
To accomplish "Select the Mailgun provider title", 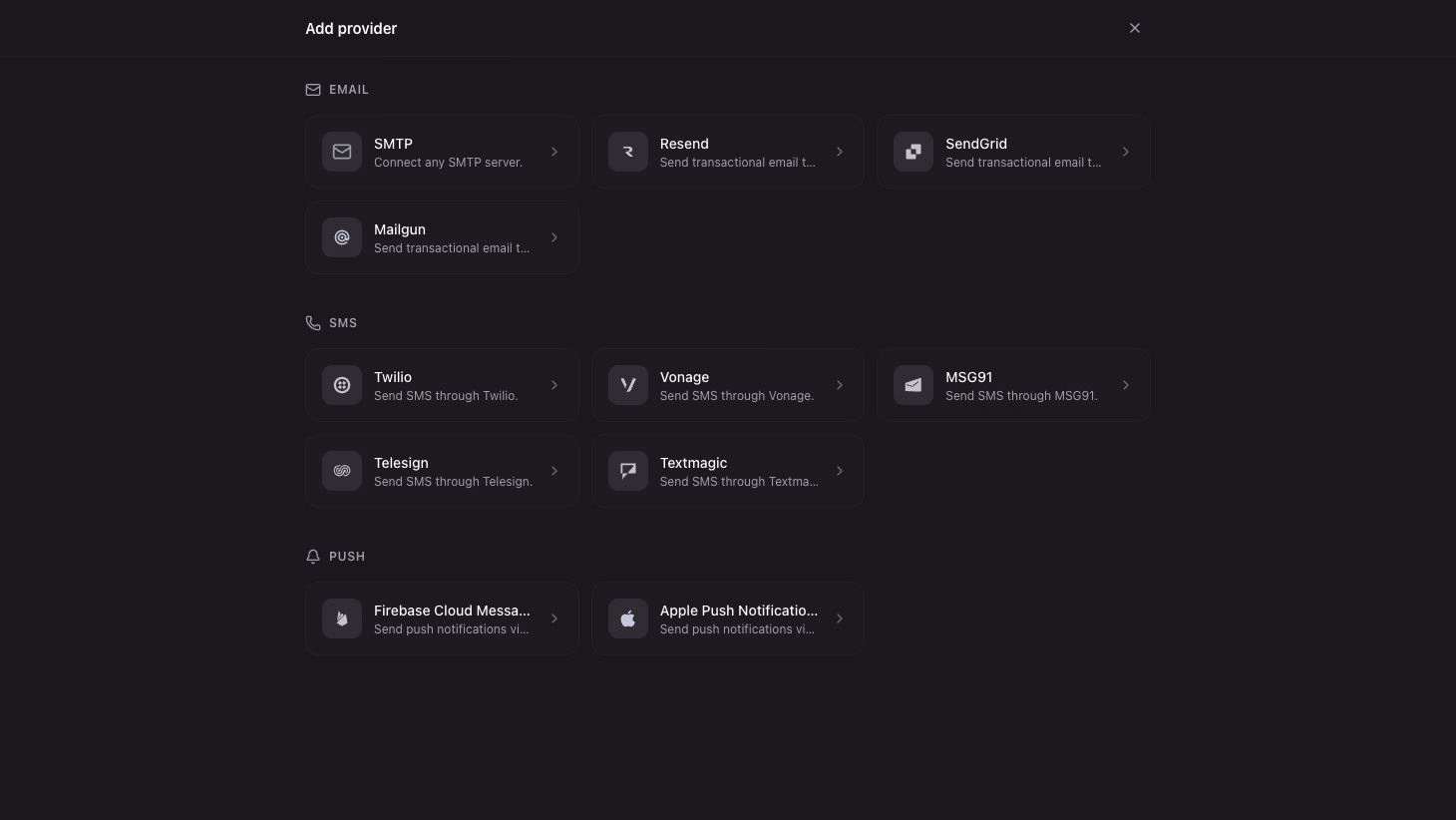I will [400, 229].
